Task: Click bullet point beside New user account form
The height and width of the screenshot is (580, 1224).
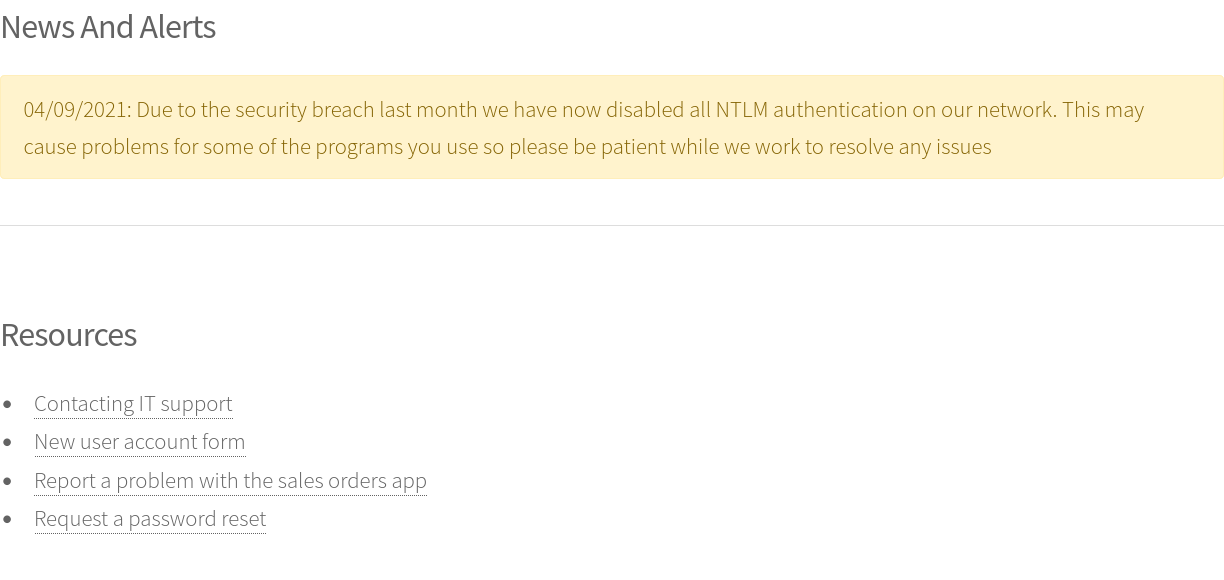Action: pyautogui.click(x=8, y=443)
